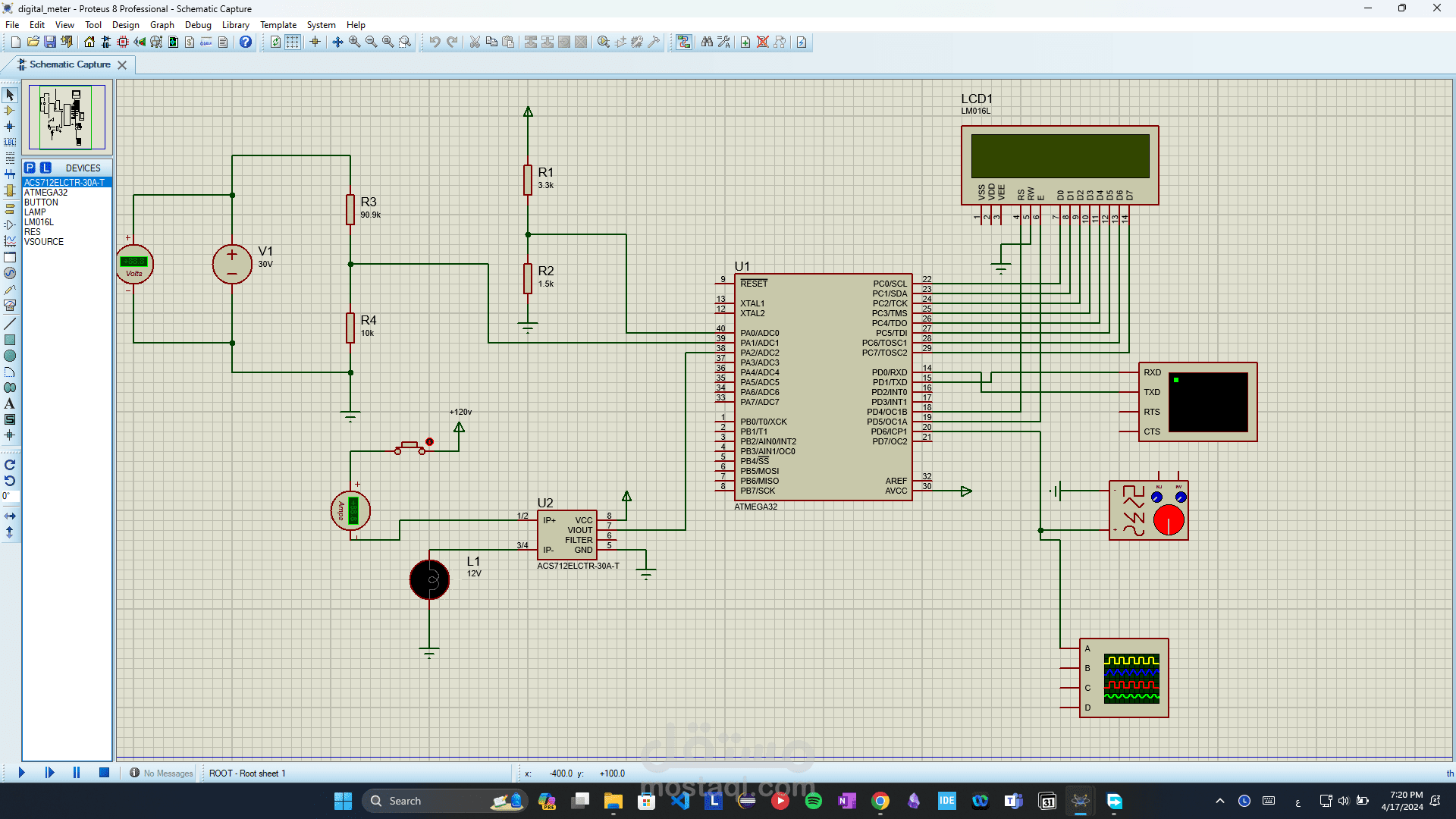Run the simulation with the Play button
The height and width of the screenshot is (819, 1456).
coord(21,773)
